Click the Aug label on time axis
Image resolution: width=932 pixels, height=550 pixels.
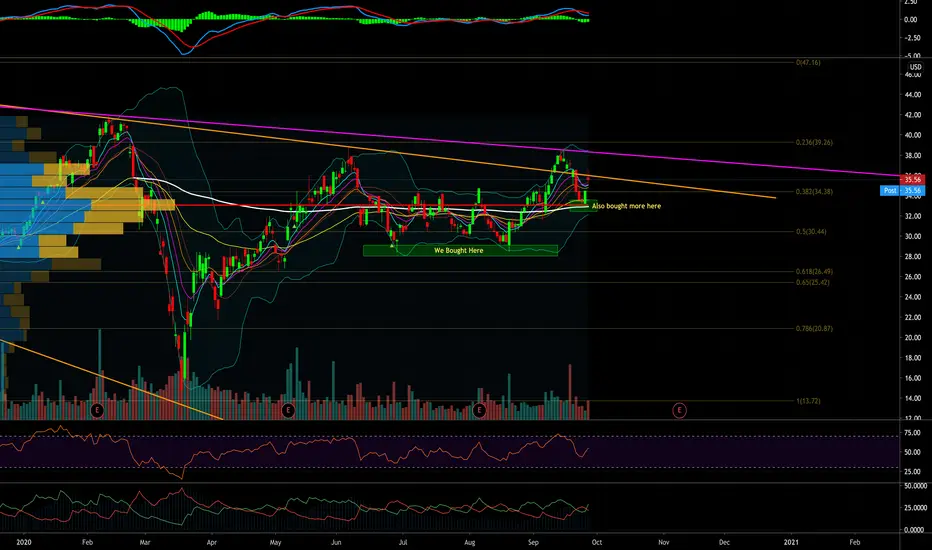pos(470,542)
